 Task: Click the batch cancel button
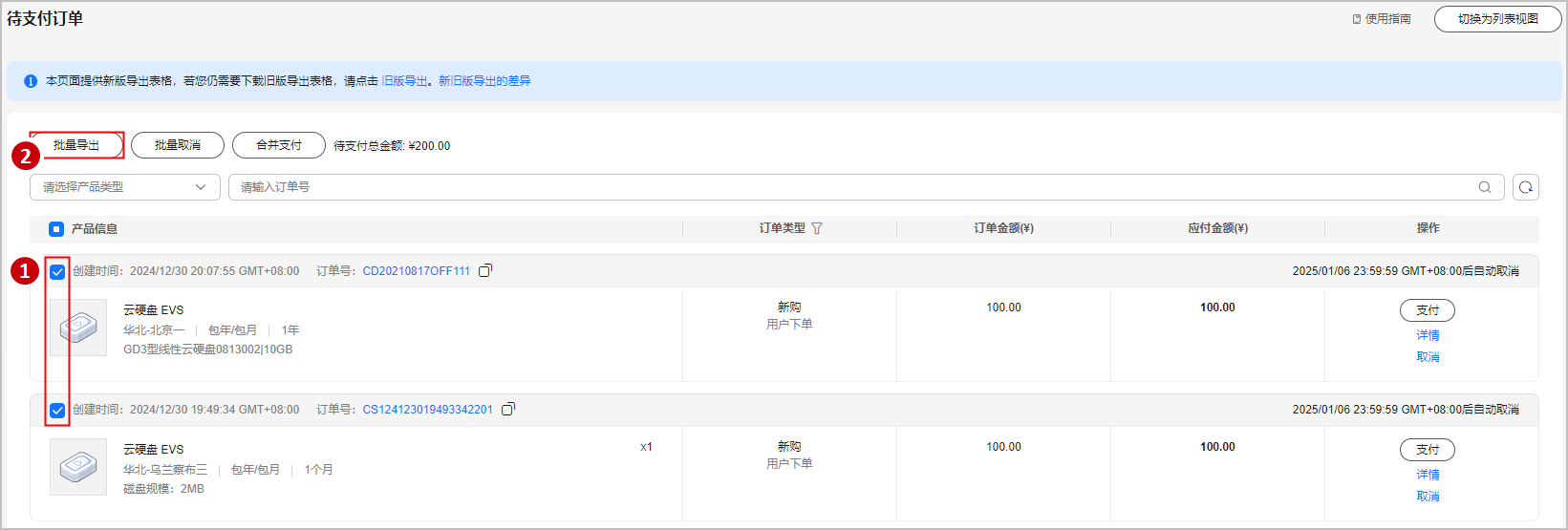pos(178,145)
